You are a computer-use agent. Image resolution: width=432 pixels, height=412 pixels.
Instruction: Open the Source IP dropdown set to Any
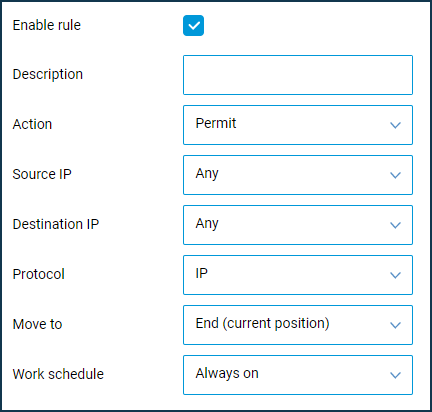pyautogui.click(x=298, y=175)
